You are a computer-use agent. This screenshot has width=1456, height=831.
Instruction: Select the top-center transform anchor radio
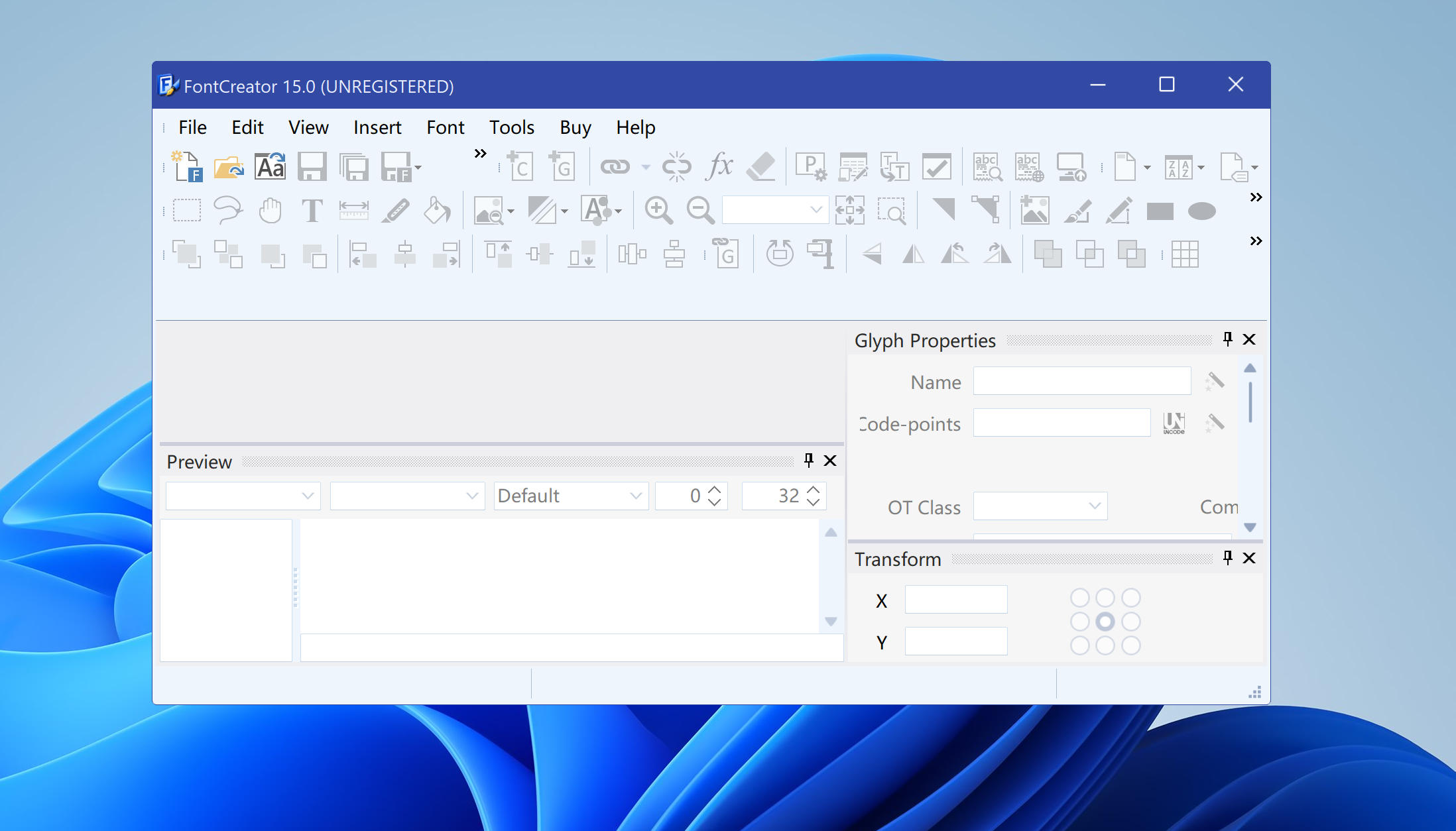[x=1105, y=598]
